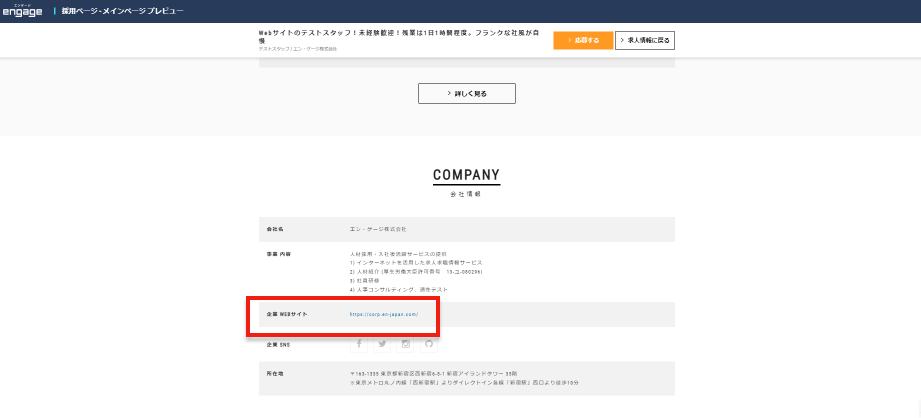Image resolution: width=921 pixels, height=418 pixels.
Task: Open the company Instagram icon
Action: pyautogui.click(x=405, y=344)
